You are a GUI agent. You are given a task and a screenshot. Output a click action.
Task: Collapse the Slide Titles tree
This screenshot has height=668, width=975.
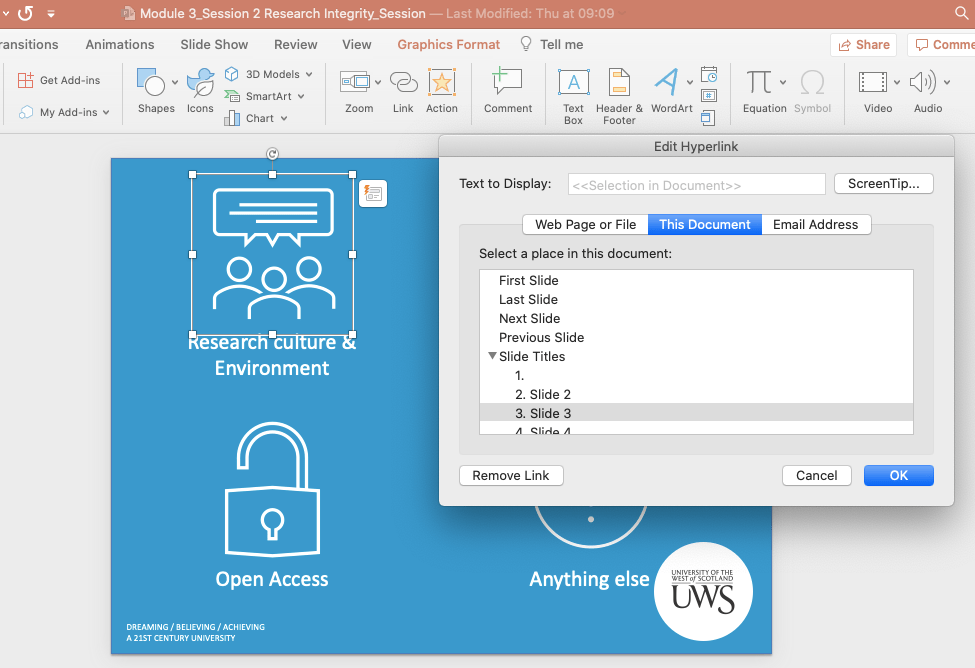pyautogui.click(x=492, y=356)
